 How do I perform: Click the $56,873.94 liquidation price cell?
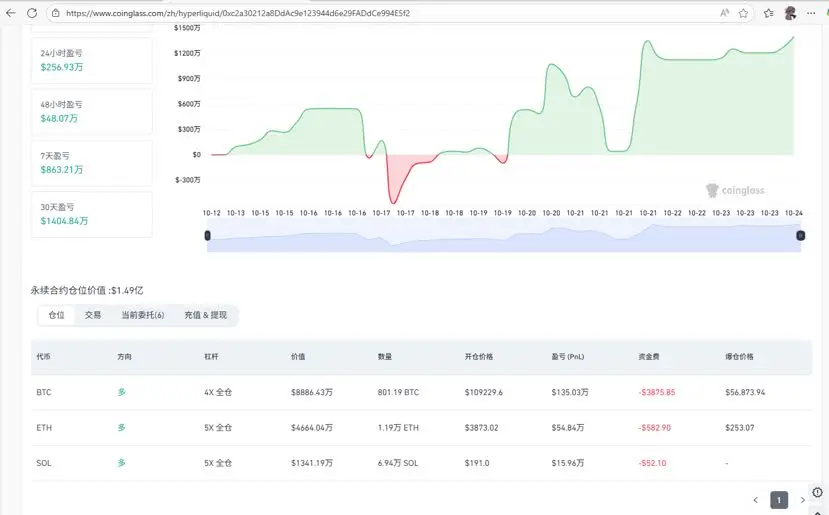point(745,392)
